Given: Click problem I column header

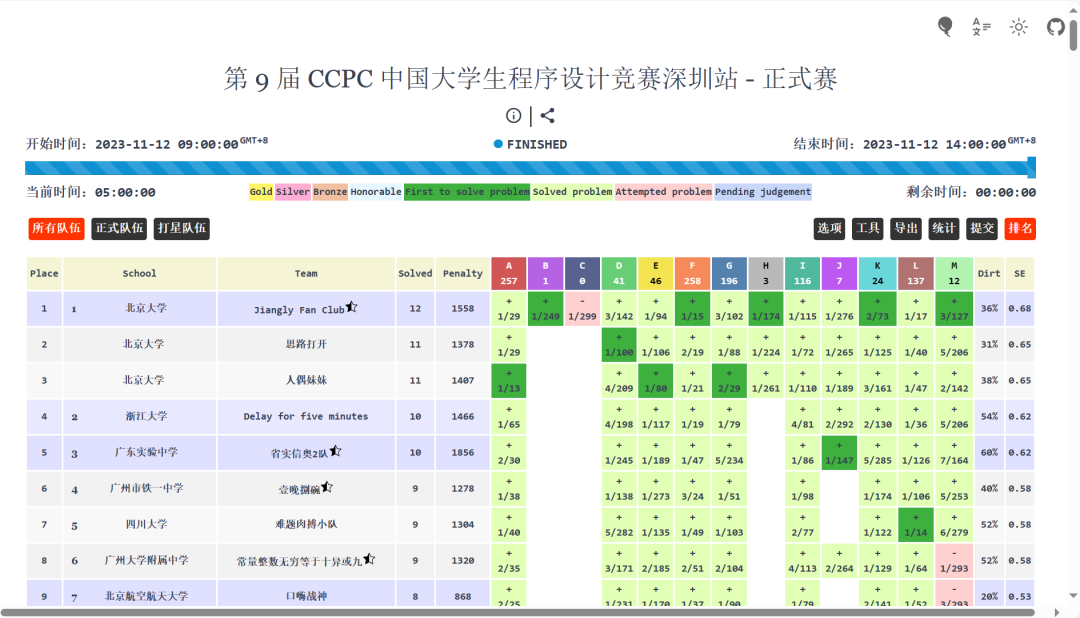Looking at the screenshot, I should tap(802, 274).
